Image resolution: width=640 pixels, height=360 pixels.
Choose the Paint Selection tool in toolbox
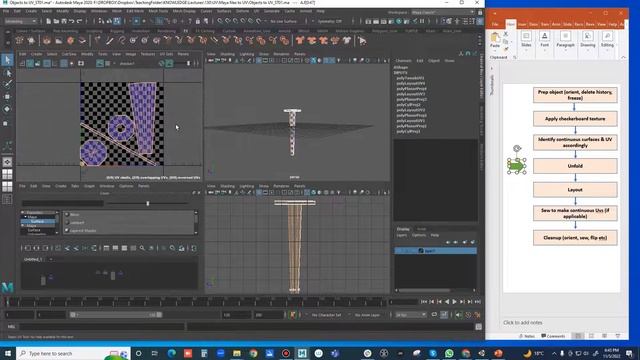tap(7, 84)
